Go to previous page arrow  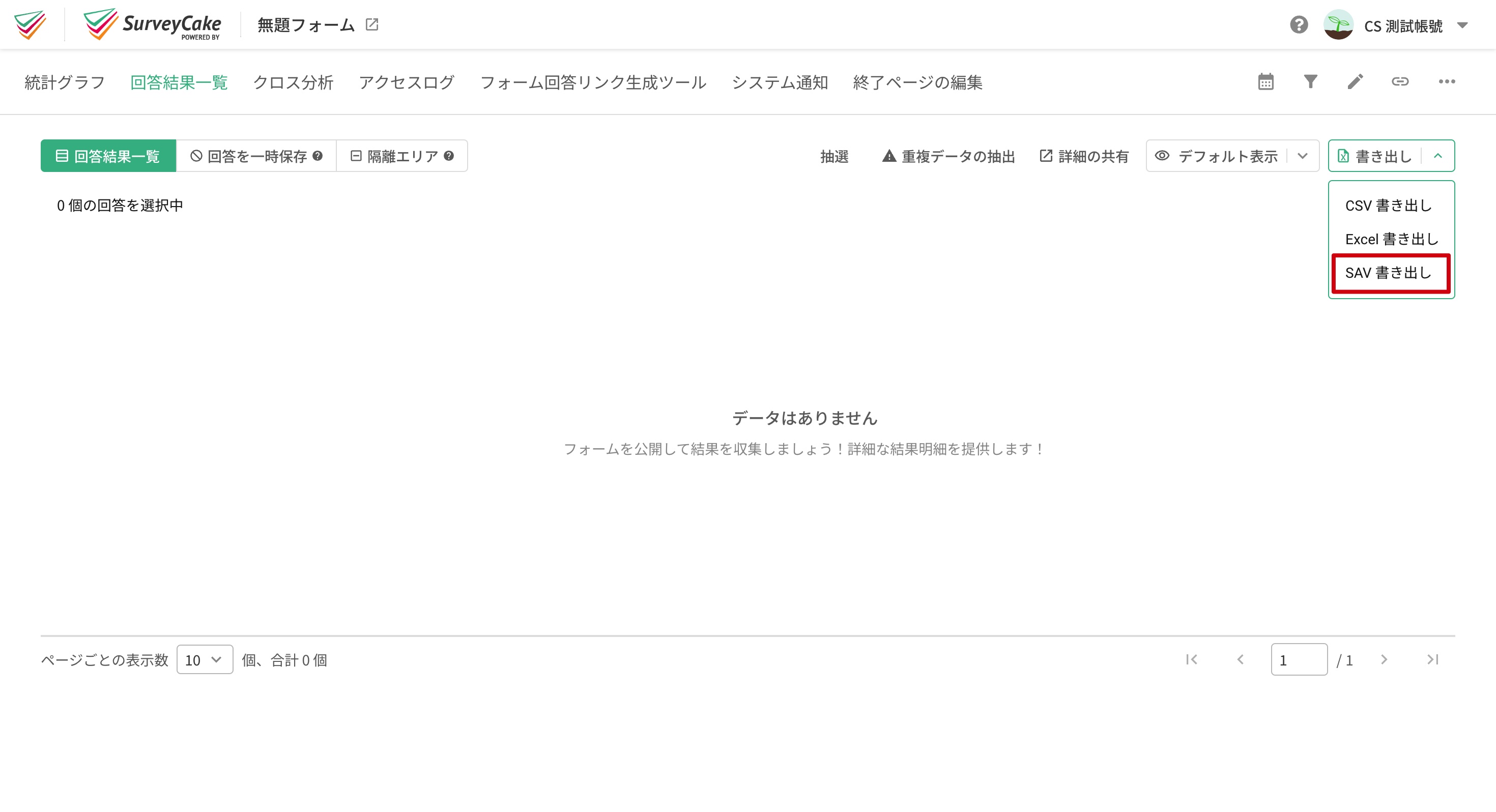click(1240, 659)
